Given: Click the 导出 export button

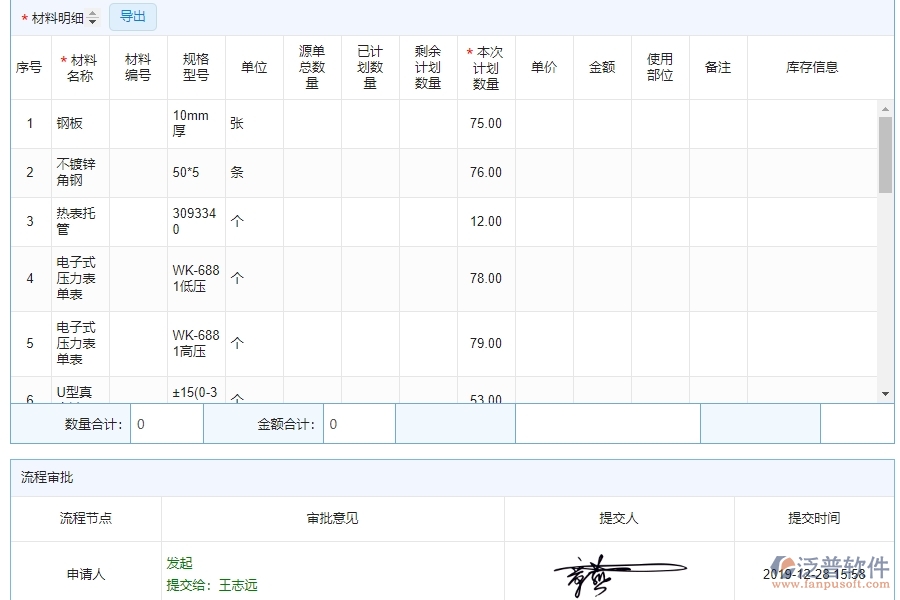Looking at the screenshot, I should pos(132,16).
